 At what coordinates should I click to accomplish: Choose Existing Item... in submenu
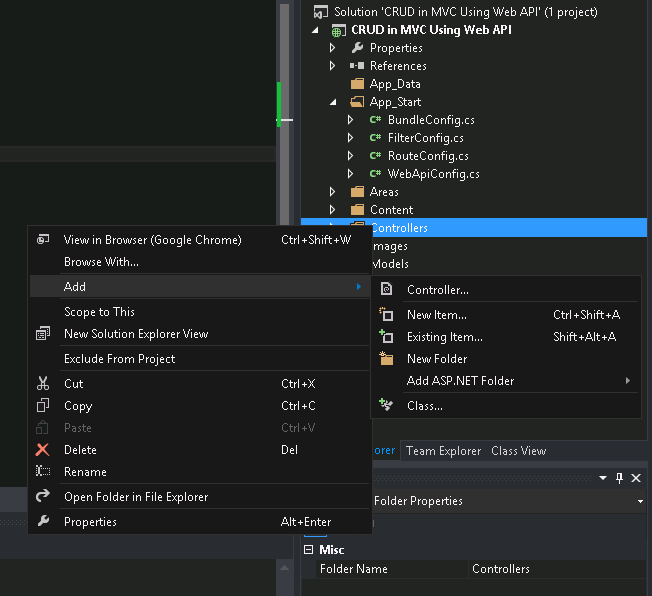506,336
